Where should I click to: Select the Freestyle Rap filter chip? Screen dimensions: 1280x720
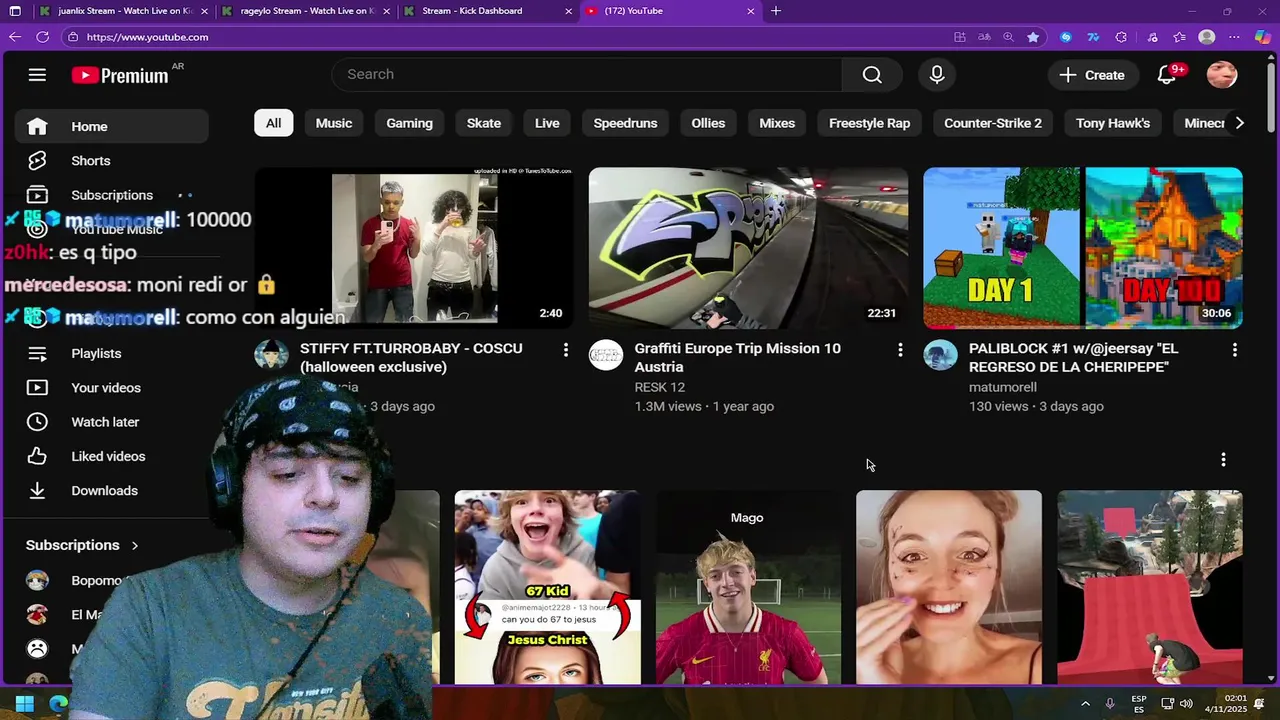click(870, 123)
